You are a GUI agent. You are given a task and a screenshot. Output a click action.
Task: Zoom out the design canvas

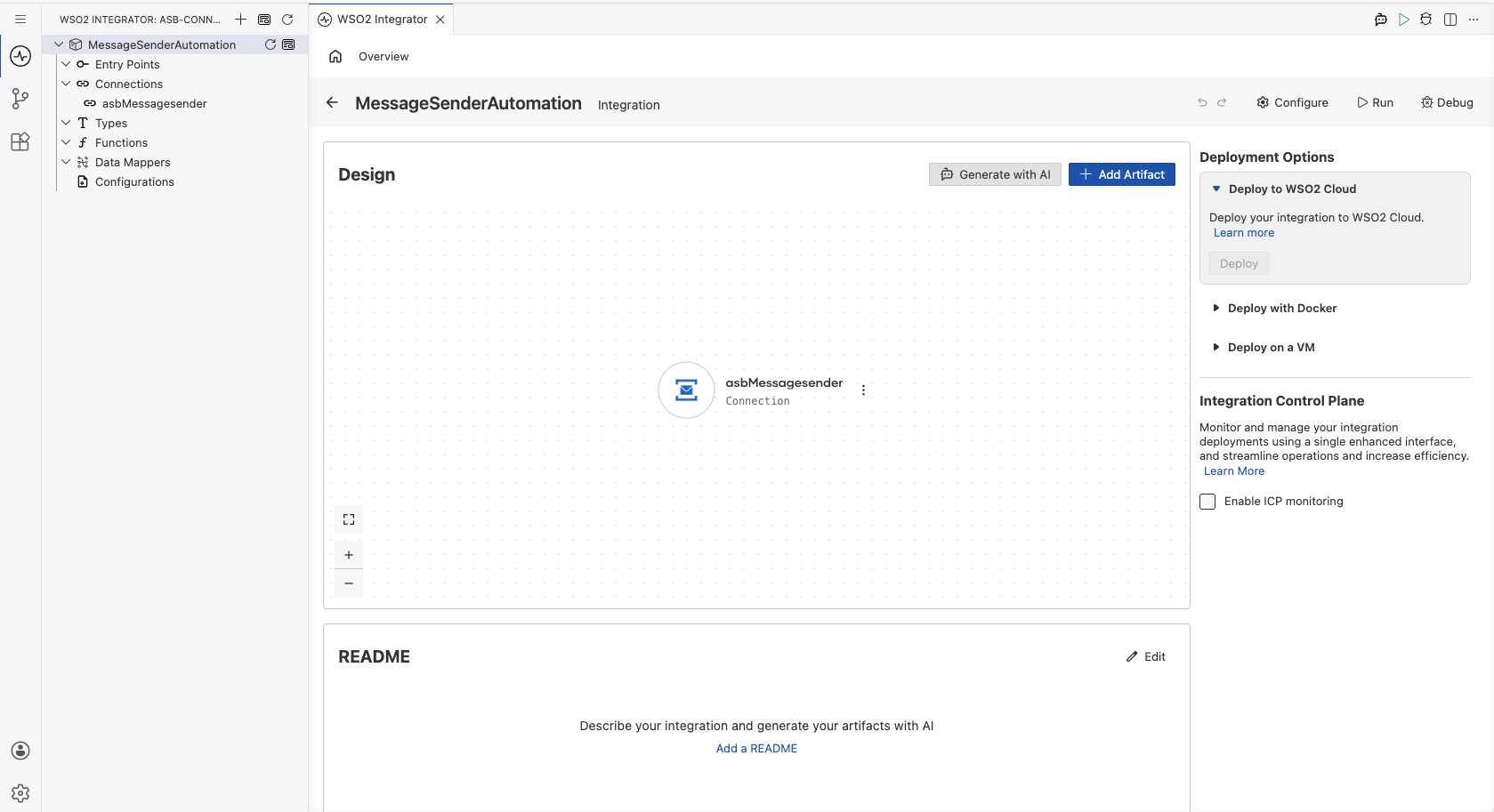(349, 583)
